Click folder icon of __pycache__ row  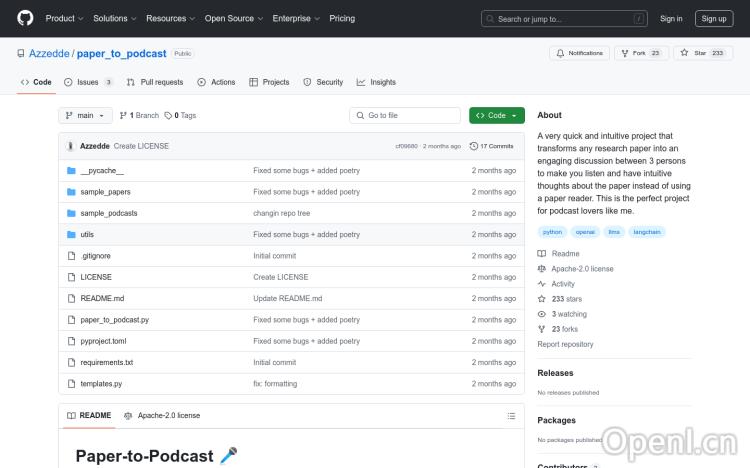(71, 170)
